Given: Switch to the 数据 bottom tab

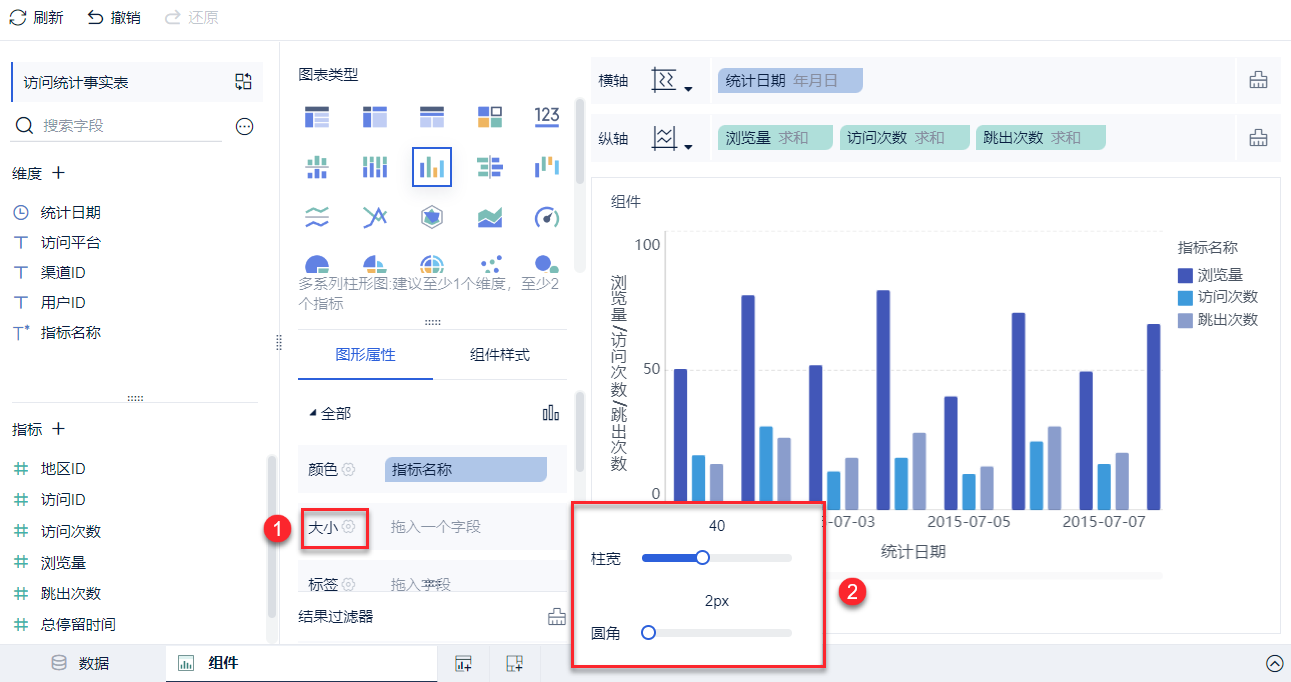Looking at the screenshot, I should [81, 663].
